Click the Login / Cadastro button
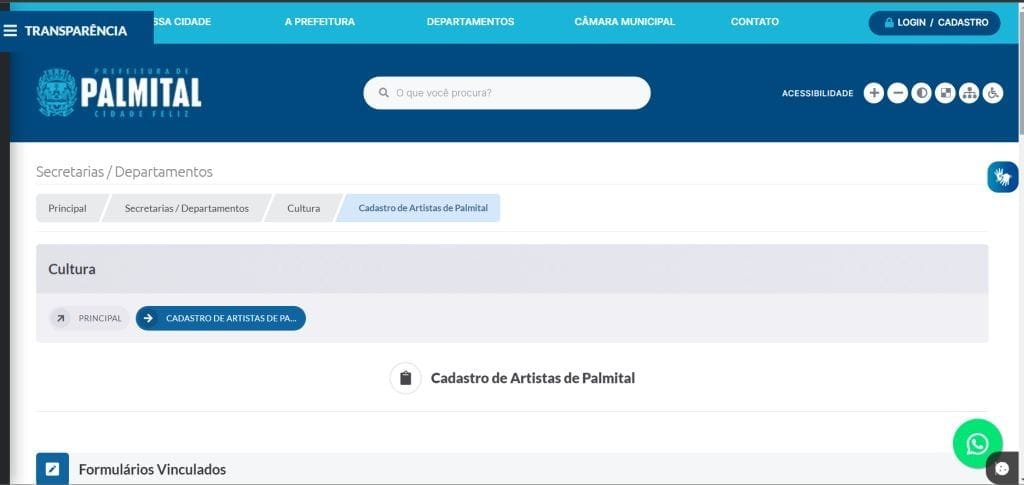Image resolution: width=1024 pixels, height=485 pixels. 934,22
